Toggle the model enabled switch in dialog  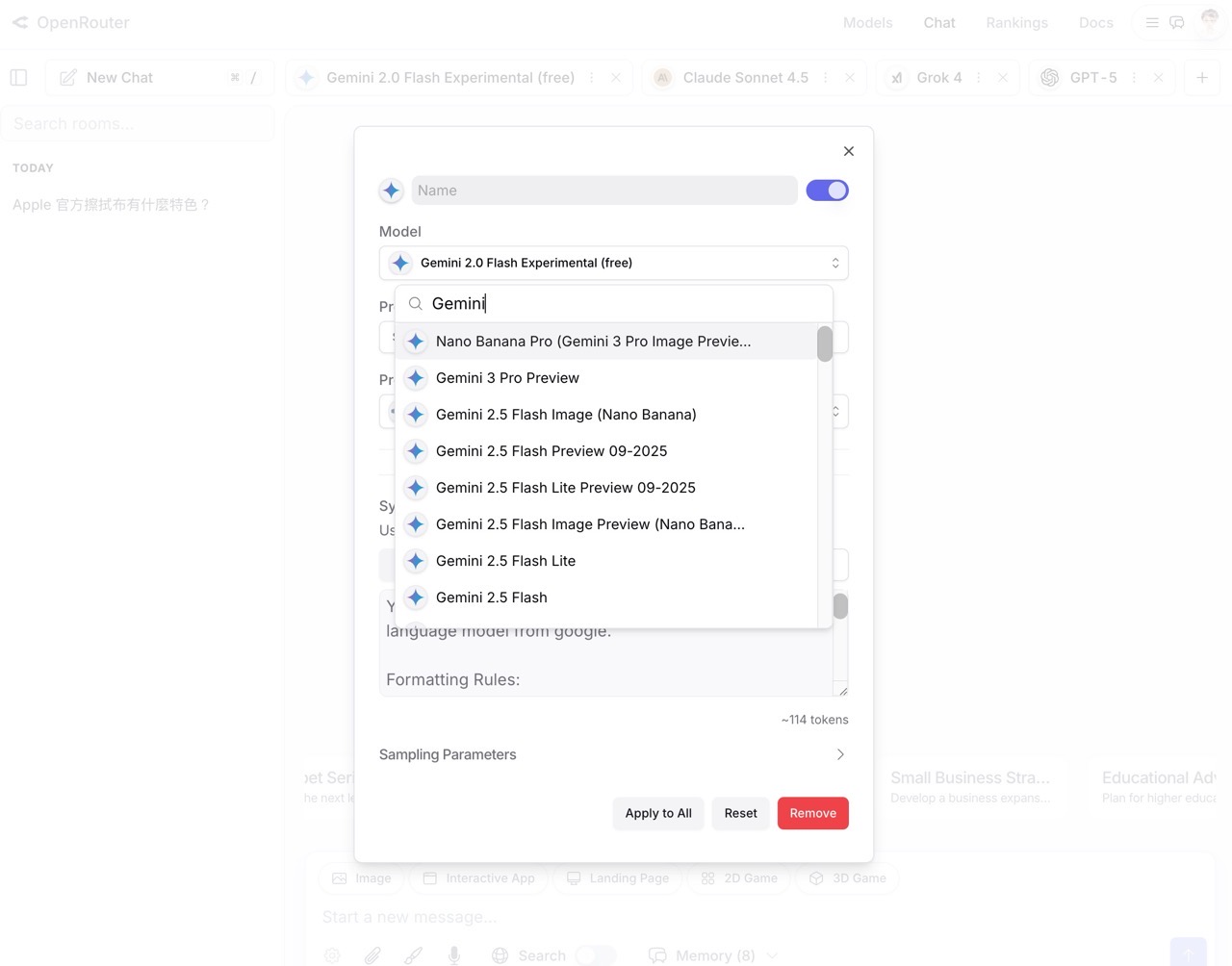[x=827, y=191]
